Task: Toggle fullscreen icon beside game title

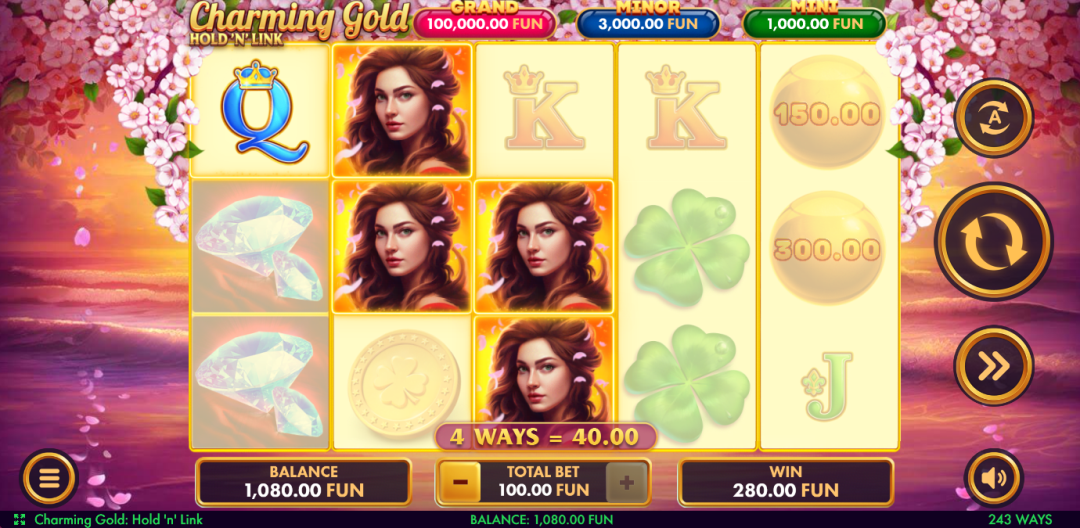Action: pyautogui.click(x=19, y=520)
